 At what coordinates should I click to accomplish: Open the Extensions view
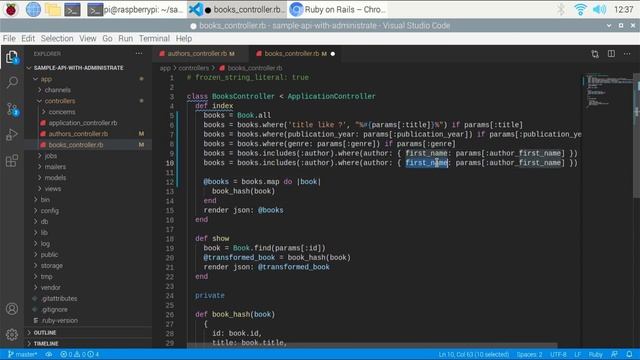pyautogui.click(x=12, y=160)
